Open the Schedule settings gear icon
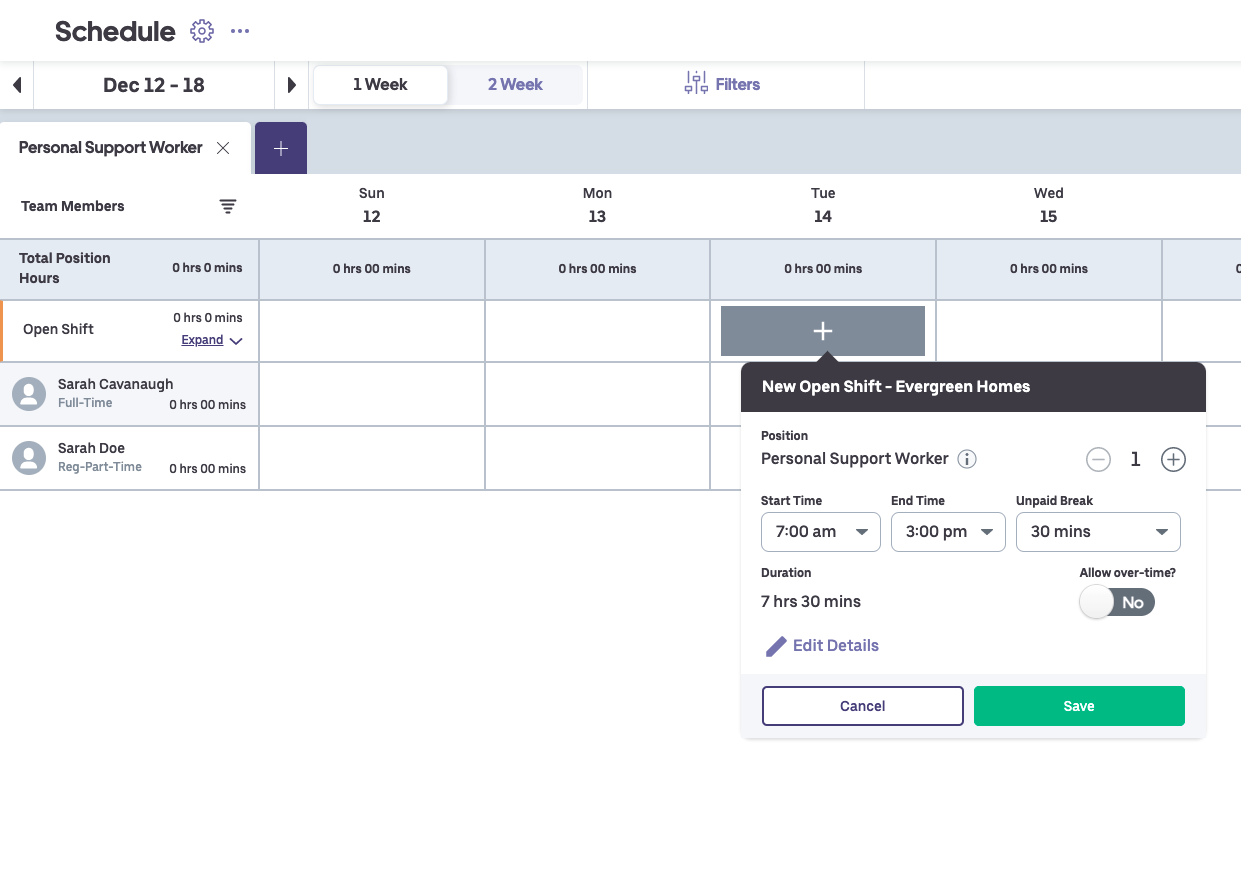Screen dimensions: 1241x893 click(x=202, y=31)
